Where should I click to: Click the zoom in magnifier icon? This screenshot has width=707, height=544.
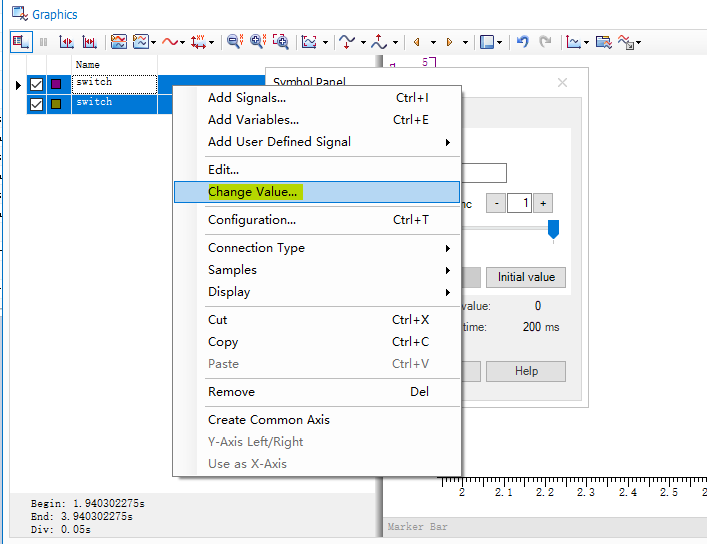click(258, 42)
